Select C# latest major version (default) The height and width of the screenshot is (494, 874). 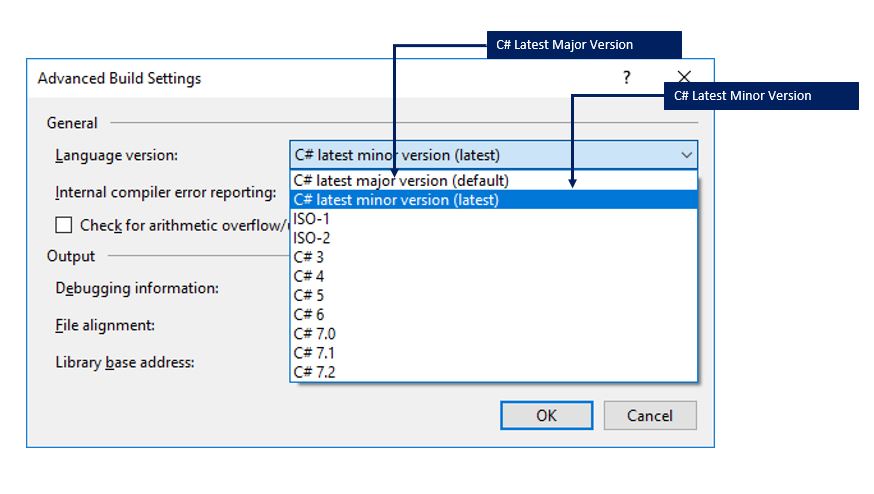click(401, 181)
